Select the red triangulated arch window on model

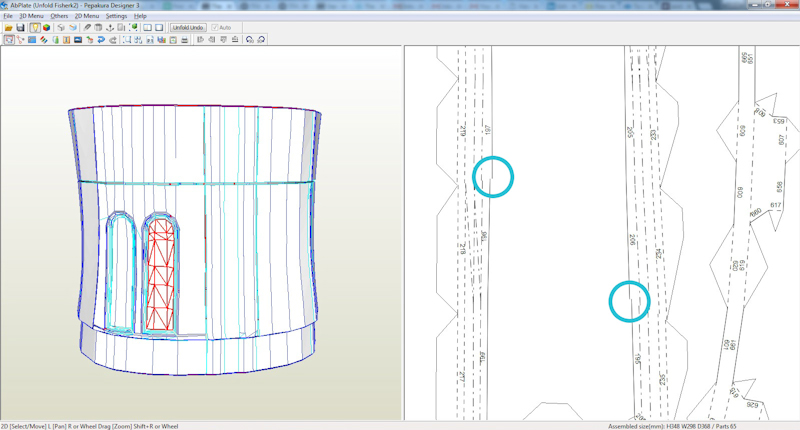(x=161, y=274)
